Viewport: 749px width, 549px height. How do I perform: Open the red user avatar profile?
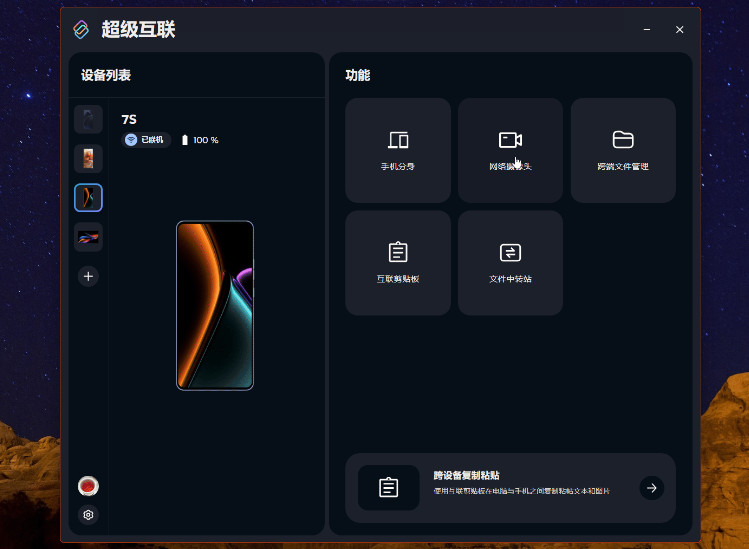(x=88, y=486)
